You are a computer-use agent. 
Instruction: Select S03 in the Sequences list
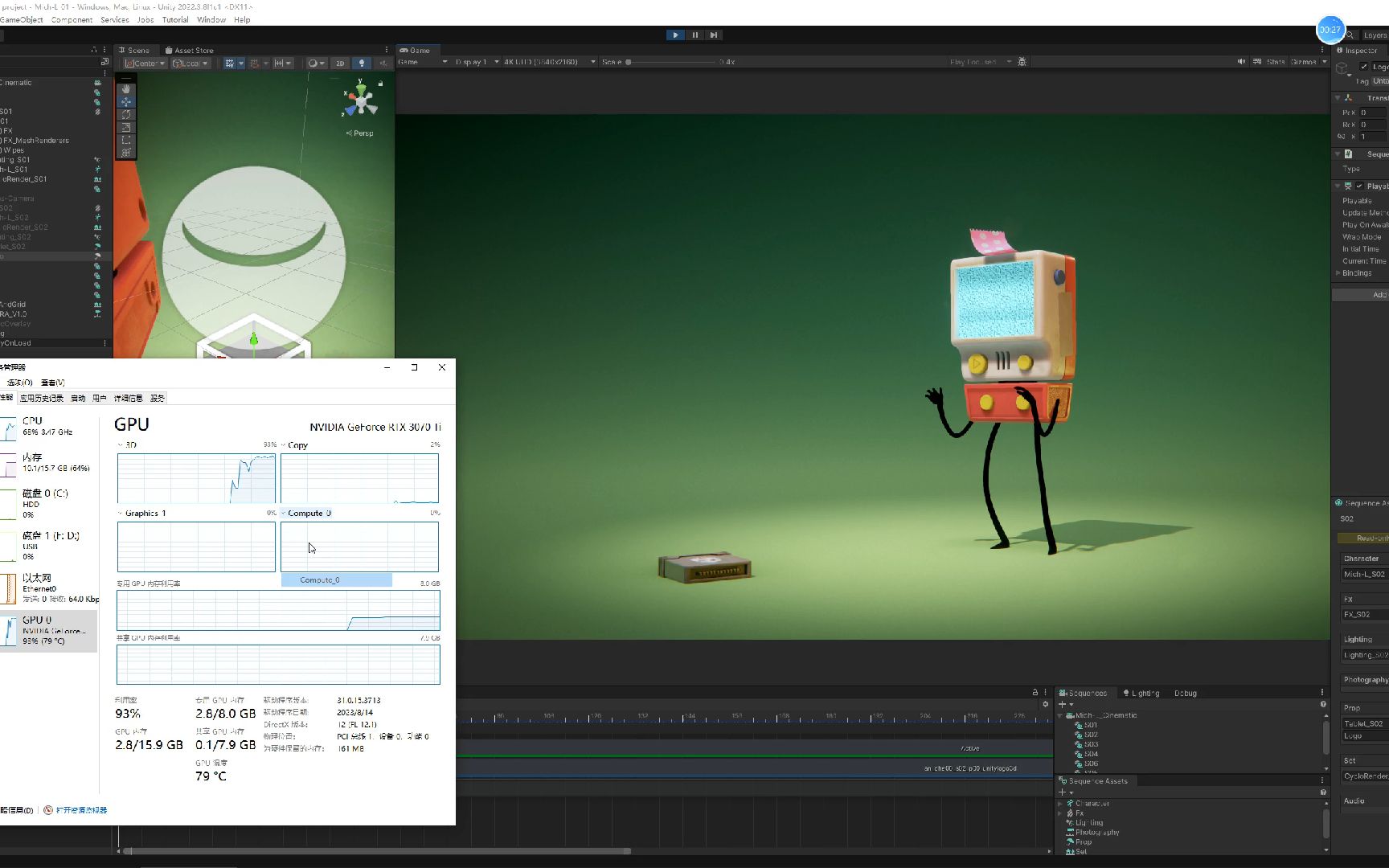point(1091,744)
